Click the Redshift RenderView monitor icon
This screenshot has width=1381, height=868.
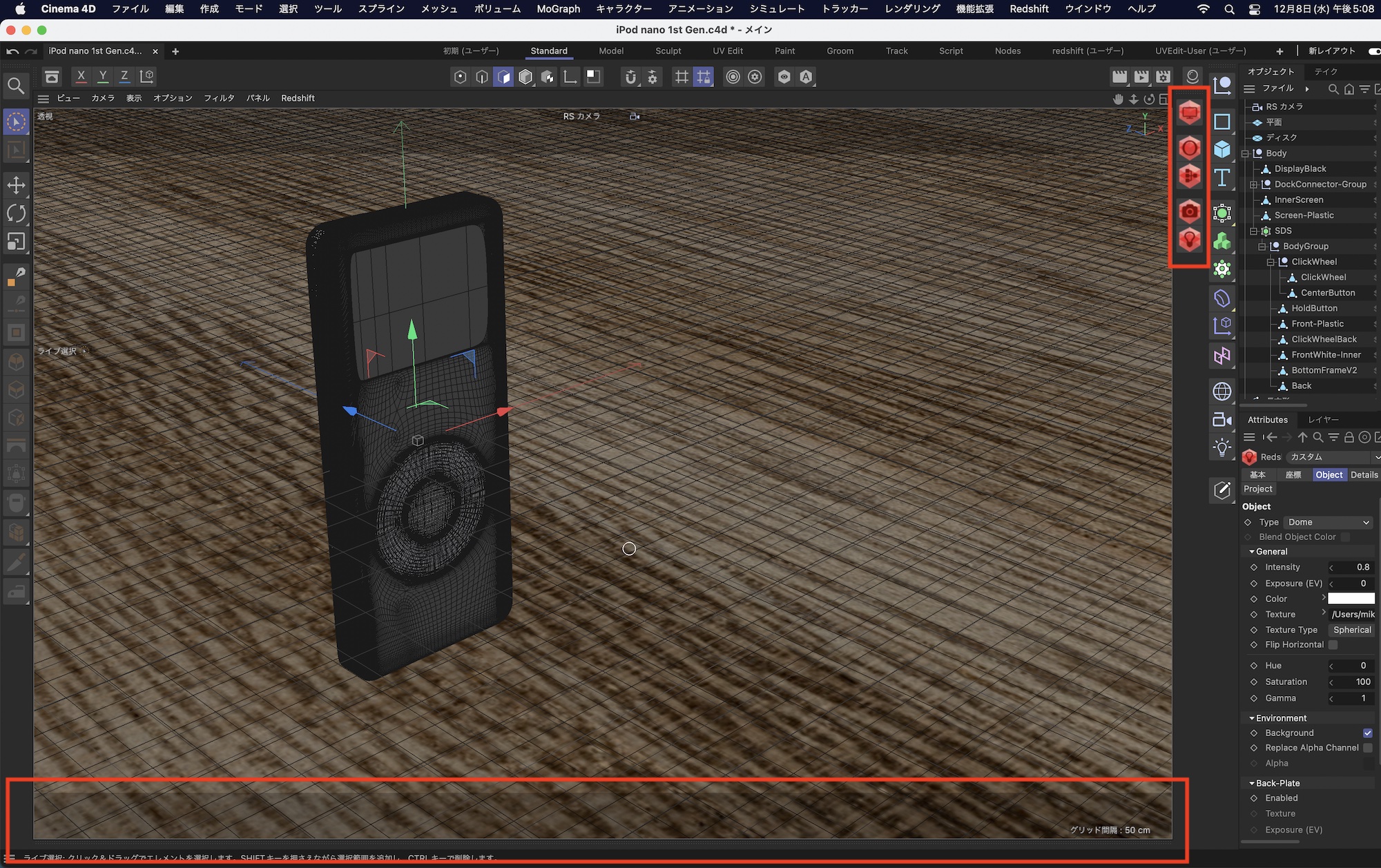point(1189,112)
